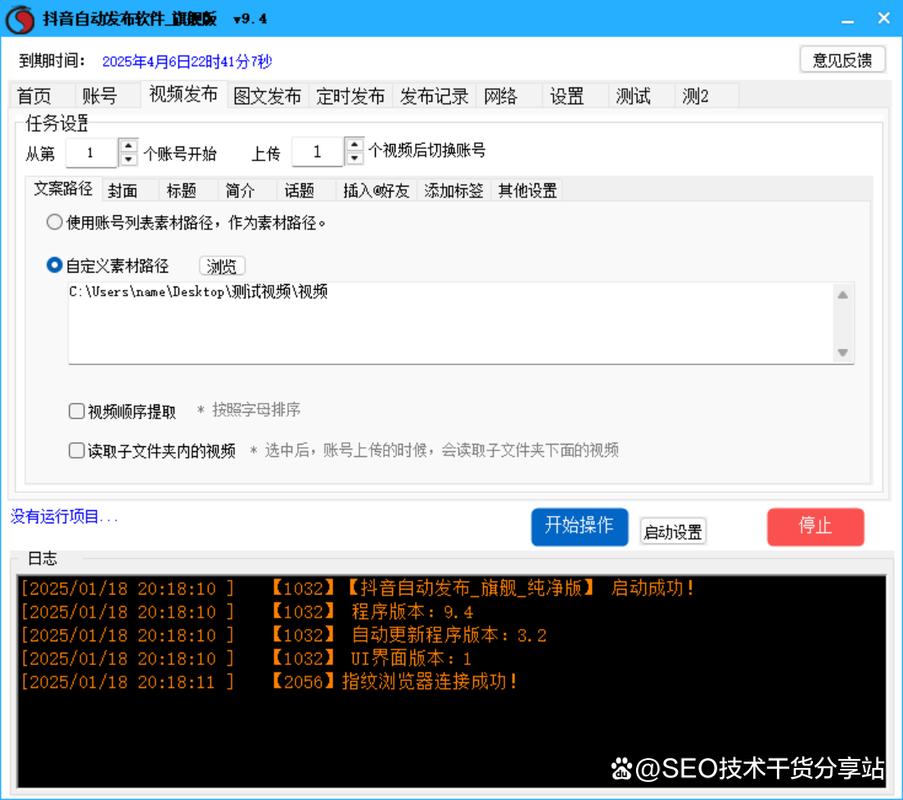This screenshot has width=903, height=800.
Task: Minimize the window
Action: [847, 20]
